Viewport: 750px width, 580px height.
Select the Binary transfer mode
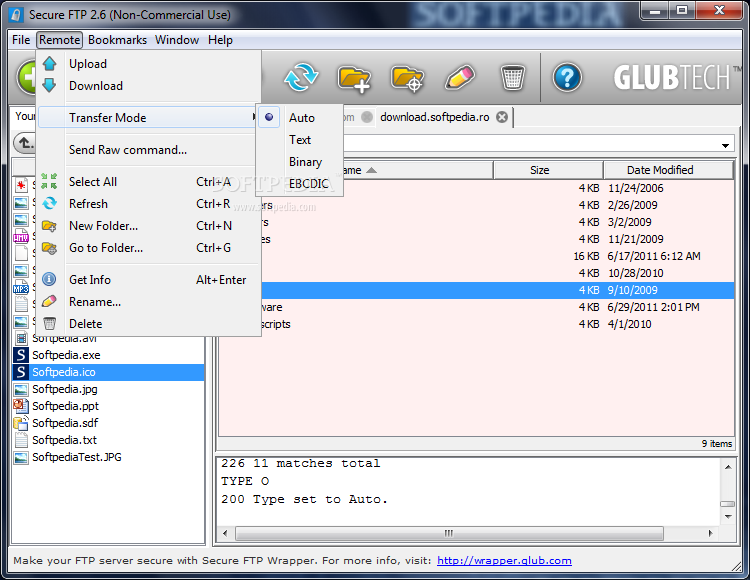coord(300,162)
